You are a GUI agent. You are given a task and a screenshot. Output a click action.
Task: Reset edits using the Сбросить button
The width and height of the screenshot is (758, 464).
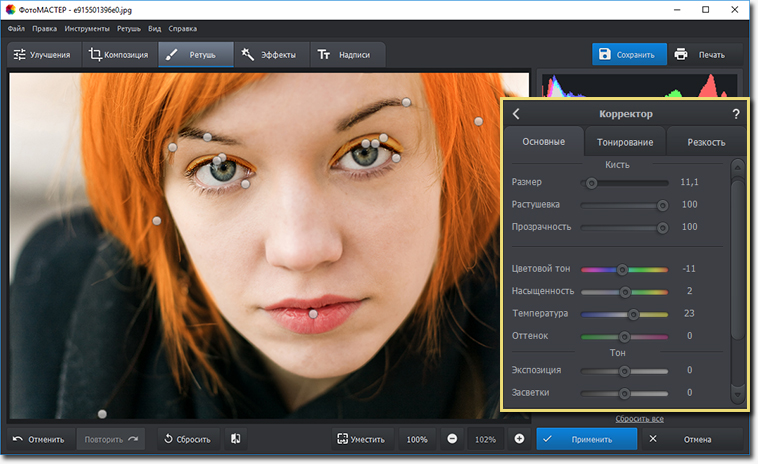tap(186, 439)
